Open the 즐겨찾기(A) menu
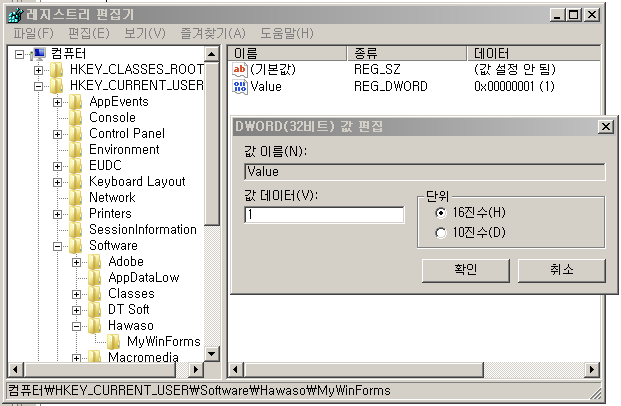The height and width of the screenshot is (406, 621). click(213, 33)
